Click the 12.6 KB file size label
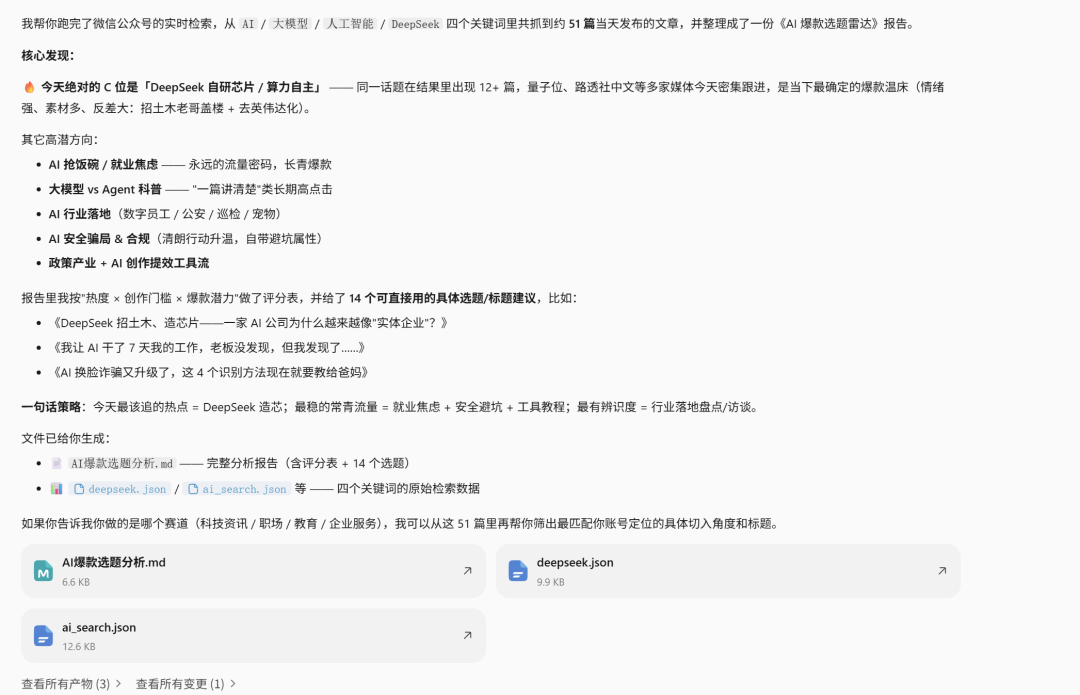 [x=79, y=647]
